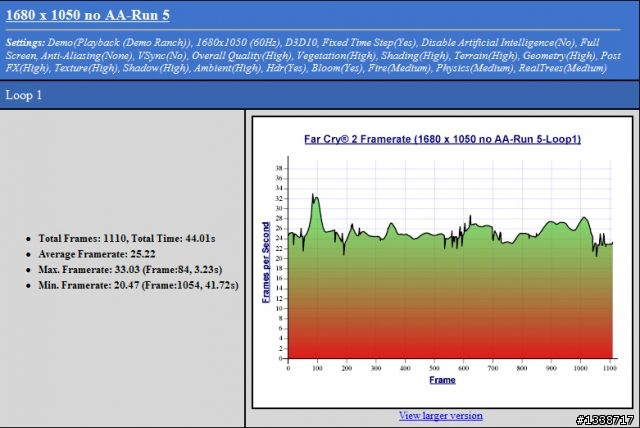The width and height of the screenshot is (640, 428).
Task: Click the 'Average Framerate: 25.22' line
Action: tap(97, 254)
